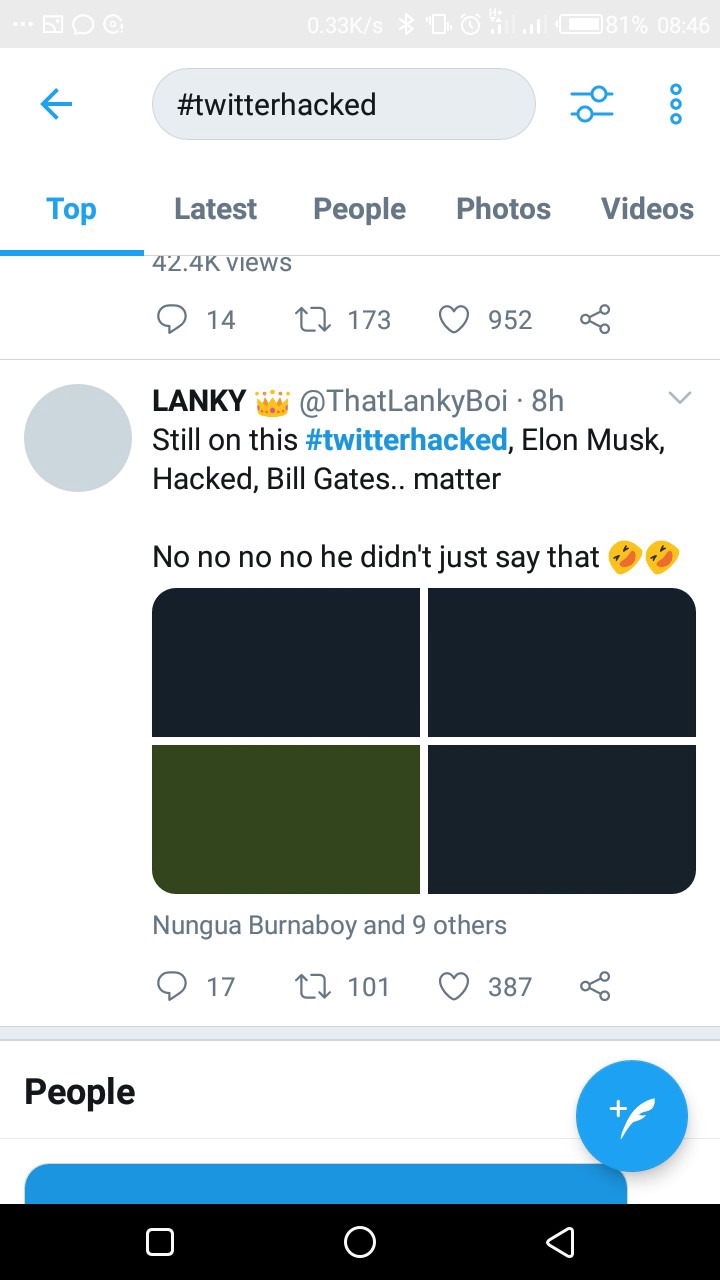Compose a new tweet with floating button
Screen dimensions: 720x1280
pos(632,1116)
